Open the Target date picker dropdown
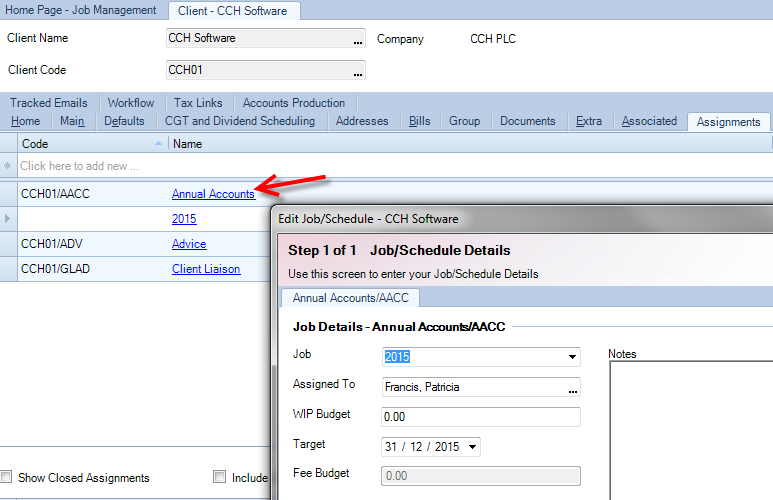The image size is (773, 500). [472, 447]
